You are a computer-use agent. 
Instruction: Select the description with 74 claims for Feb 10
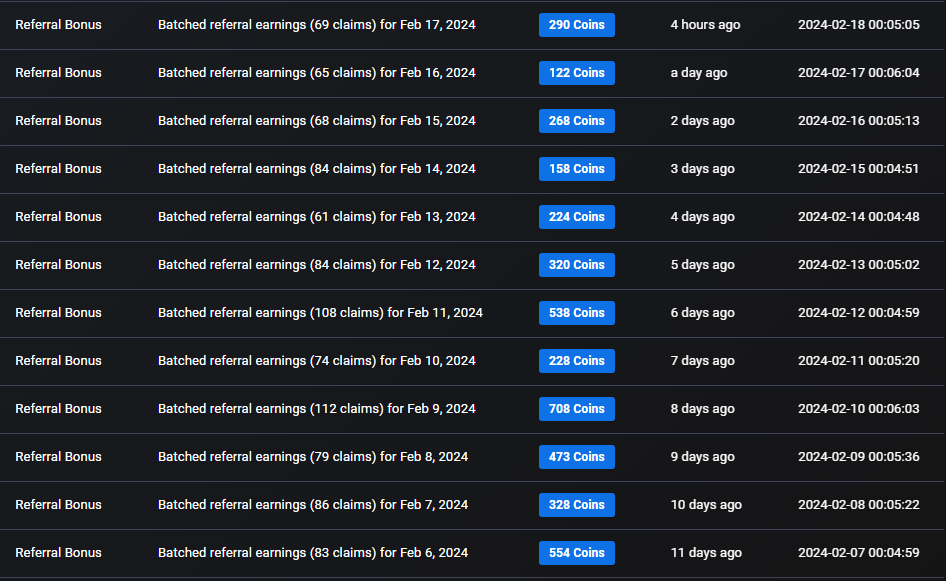(x=317, y=361)
